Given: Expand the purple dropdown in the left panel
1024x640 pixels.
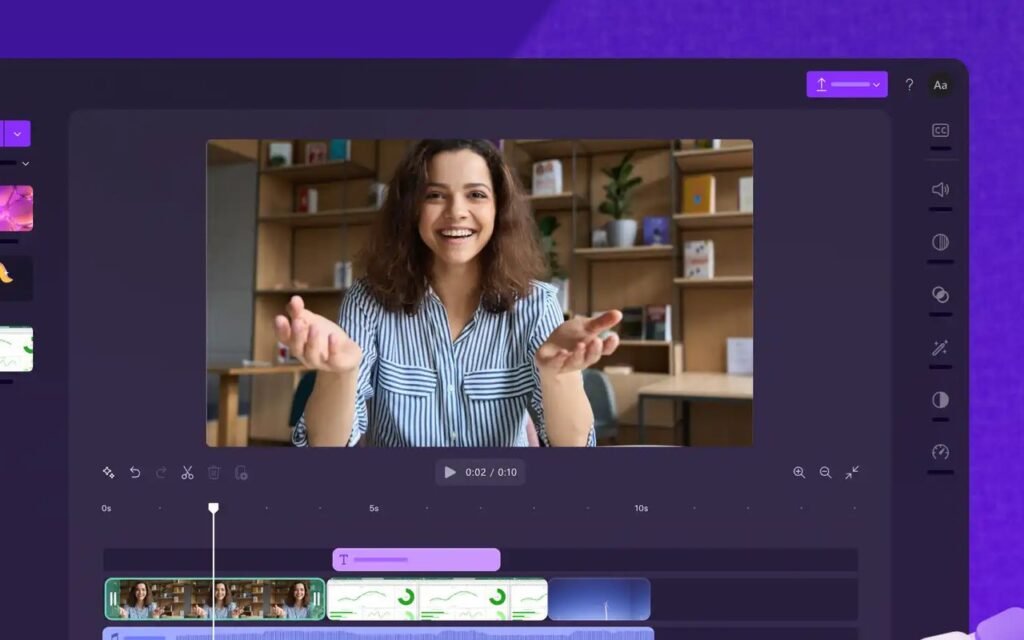Looking at the screenshot, I should [x=17, y=134].
